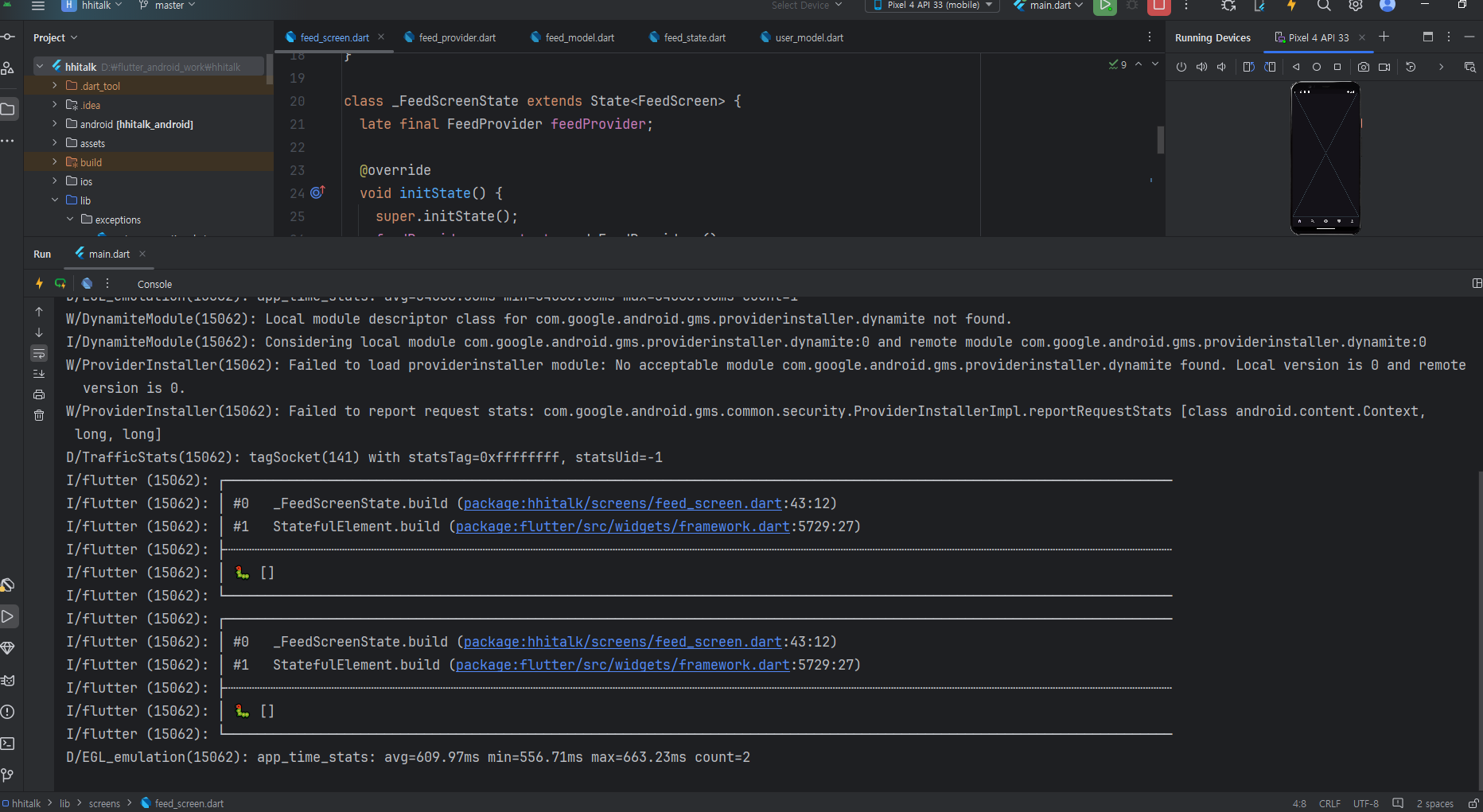Open the Build tool window
Image resolution: width=1483 pixels, height=812 pixels.
pos(8,585)
